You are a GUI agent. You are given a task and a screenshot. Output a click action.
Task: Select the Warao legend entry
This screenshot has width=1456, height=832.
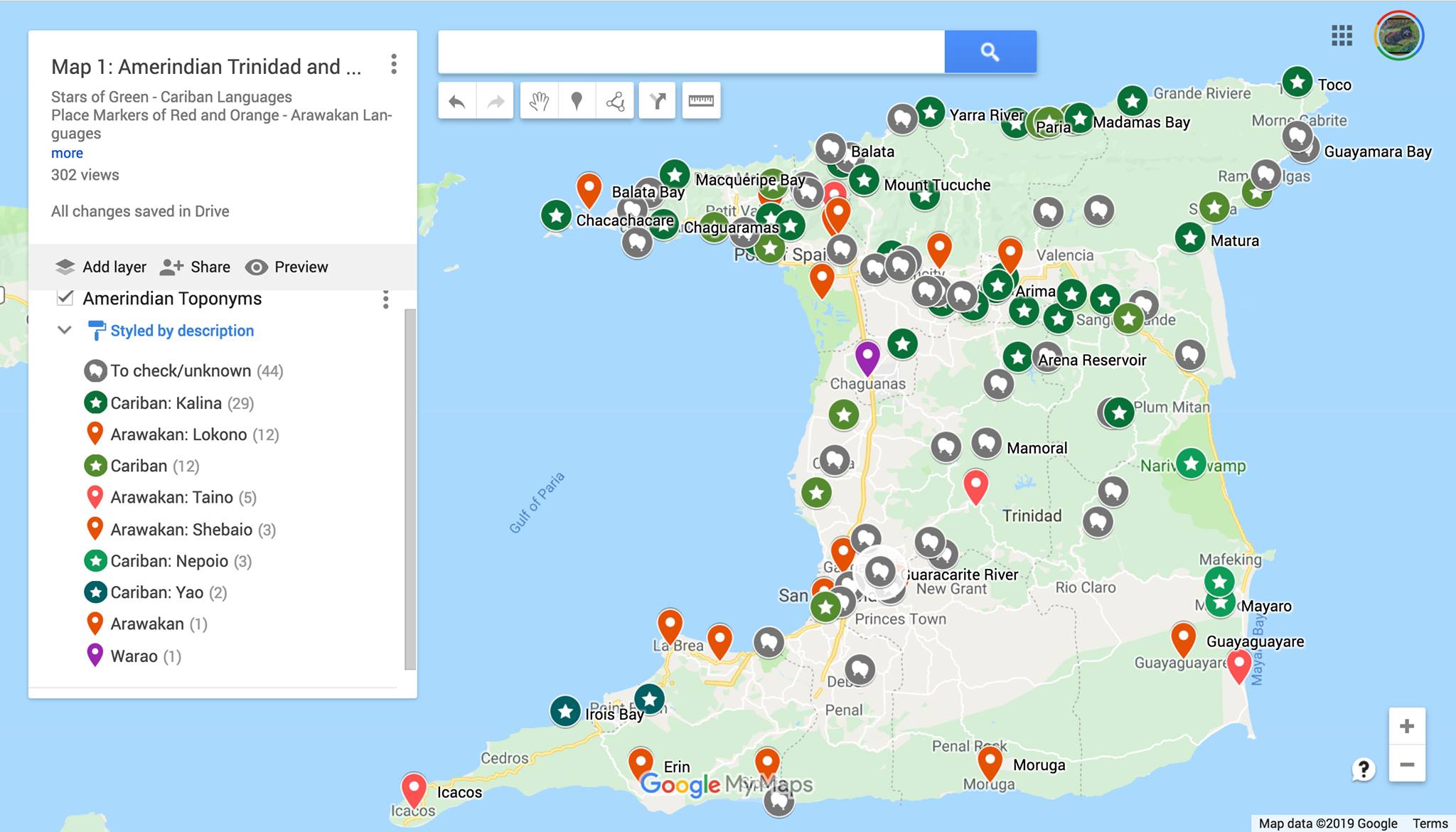coord(134,656)
